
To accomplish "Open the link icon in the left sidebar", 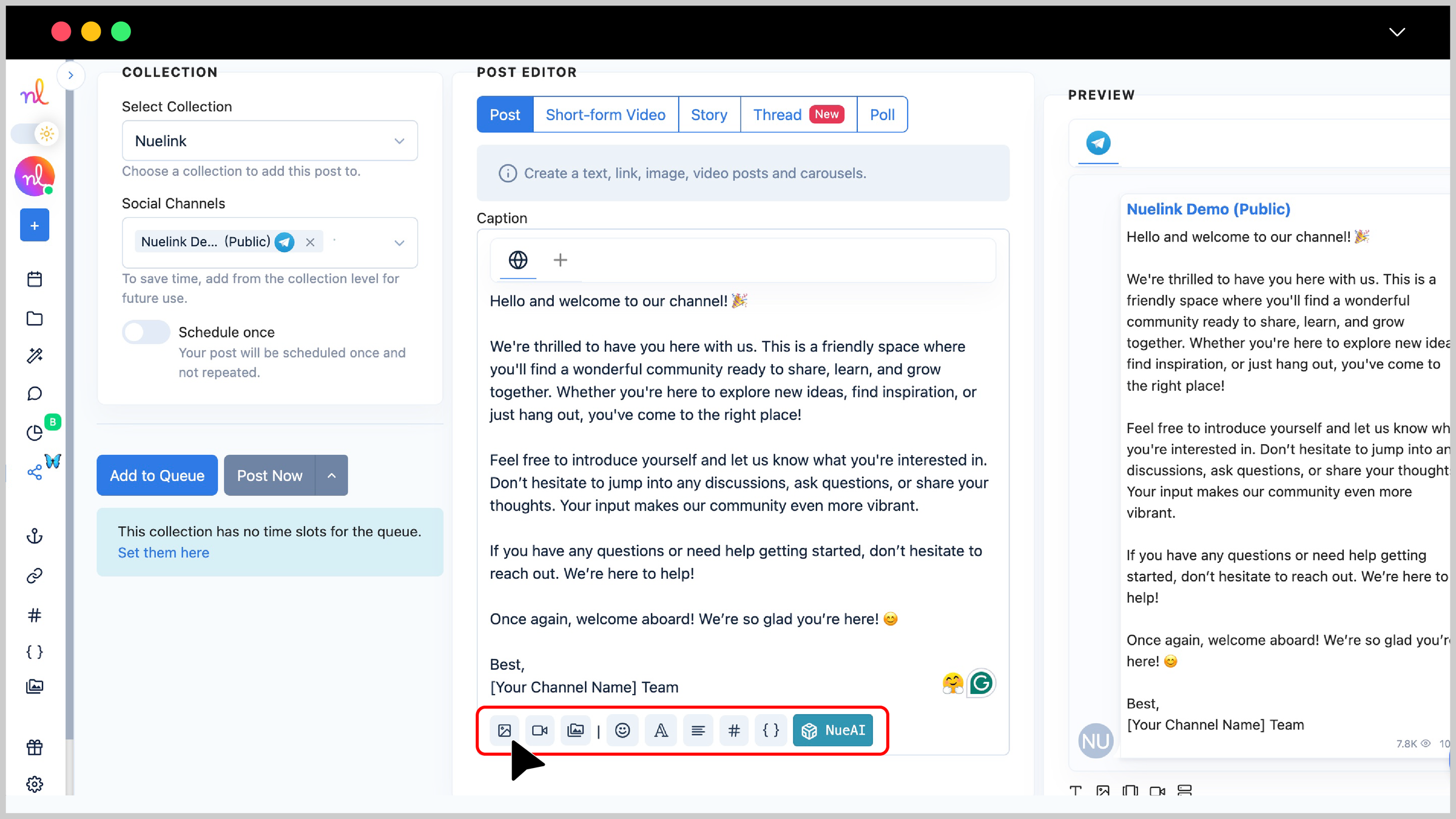I will 35,576.
